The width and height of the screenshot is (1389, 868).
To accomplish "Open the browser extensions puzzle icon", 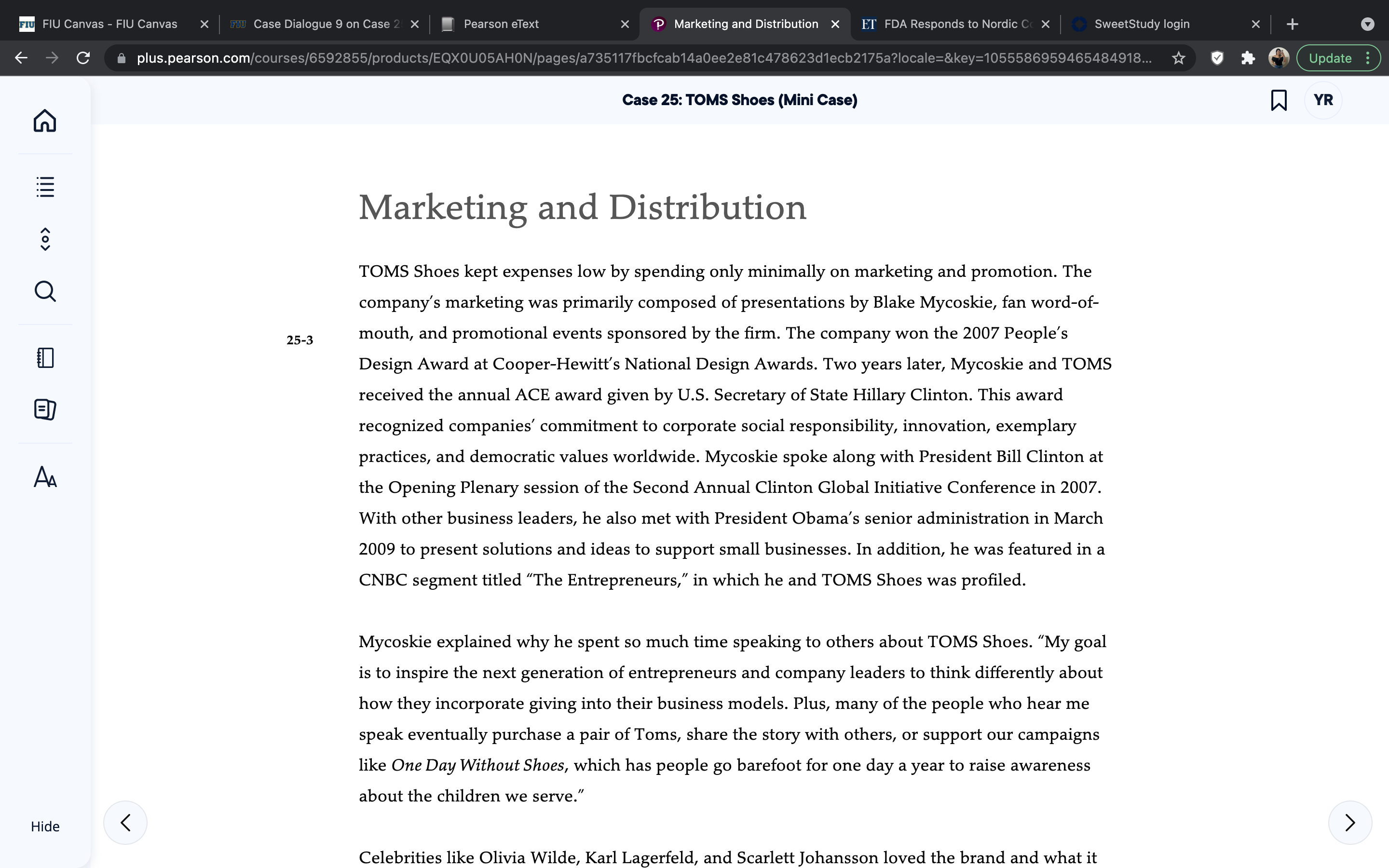I will pyautogui.click(x=1247, y=58).
